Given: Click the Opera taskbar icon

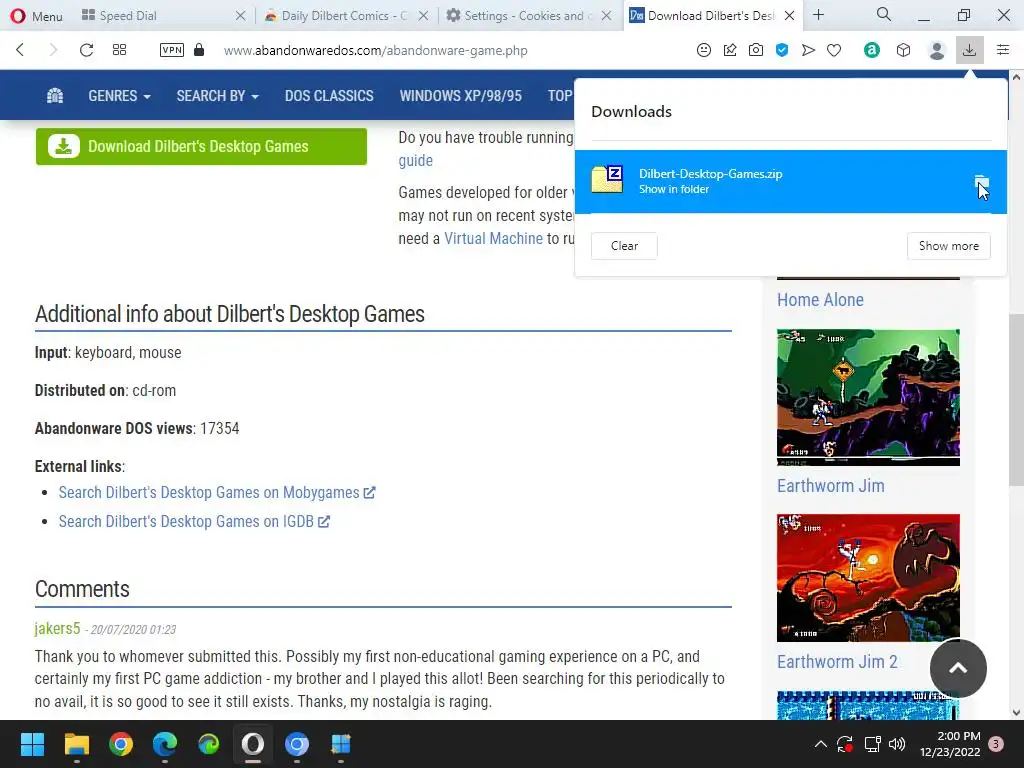Looking at the screenshot, I should (253, 744).
